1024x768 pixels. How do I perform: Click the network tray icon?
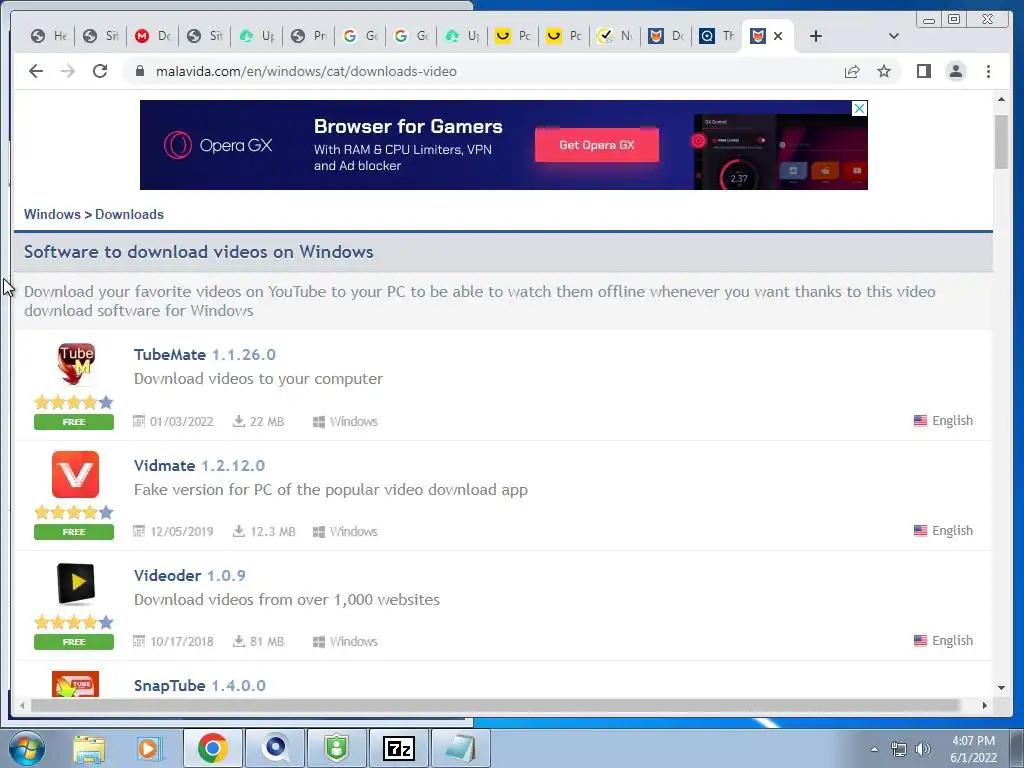[899, 749]
